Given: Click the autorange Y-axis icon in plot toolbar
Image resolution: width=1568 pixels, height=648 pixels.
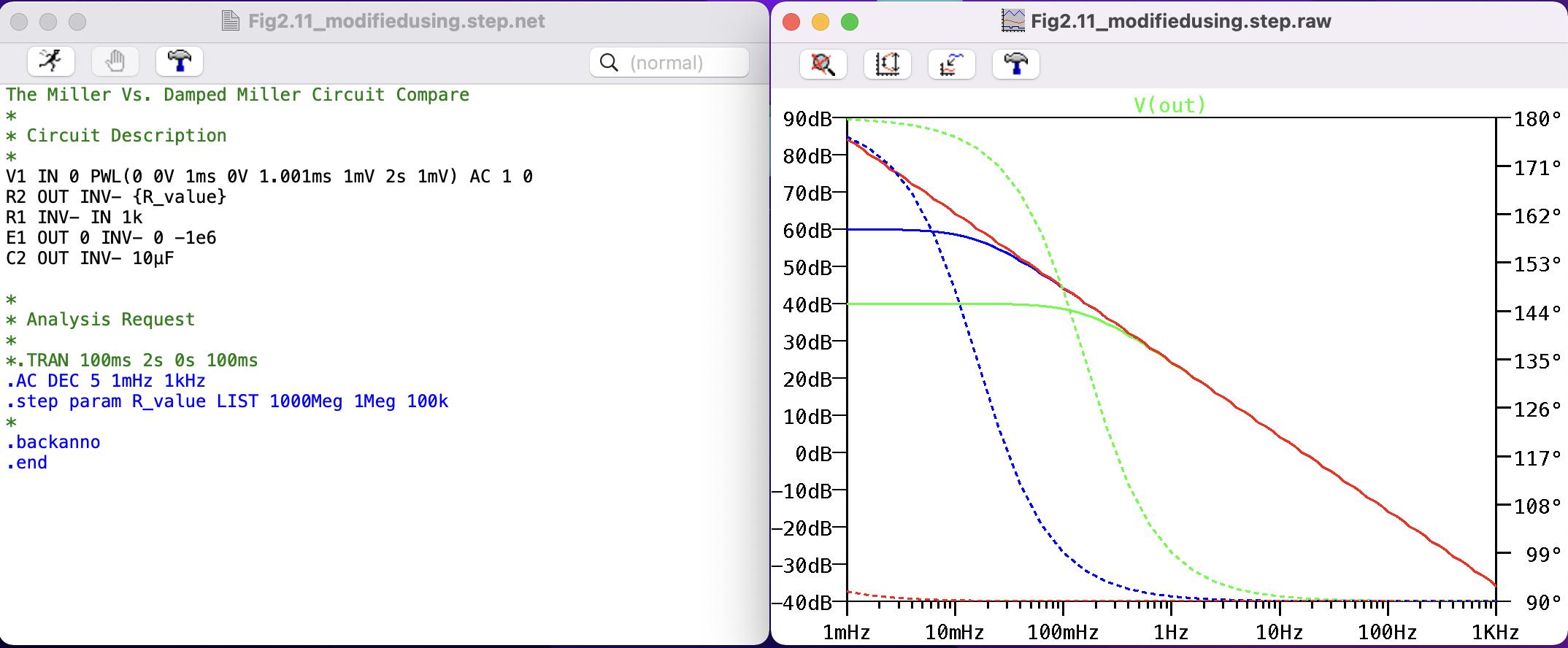Looking at the screenshot, I should tap(888, 64).
